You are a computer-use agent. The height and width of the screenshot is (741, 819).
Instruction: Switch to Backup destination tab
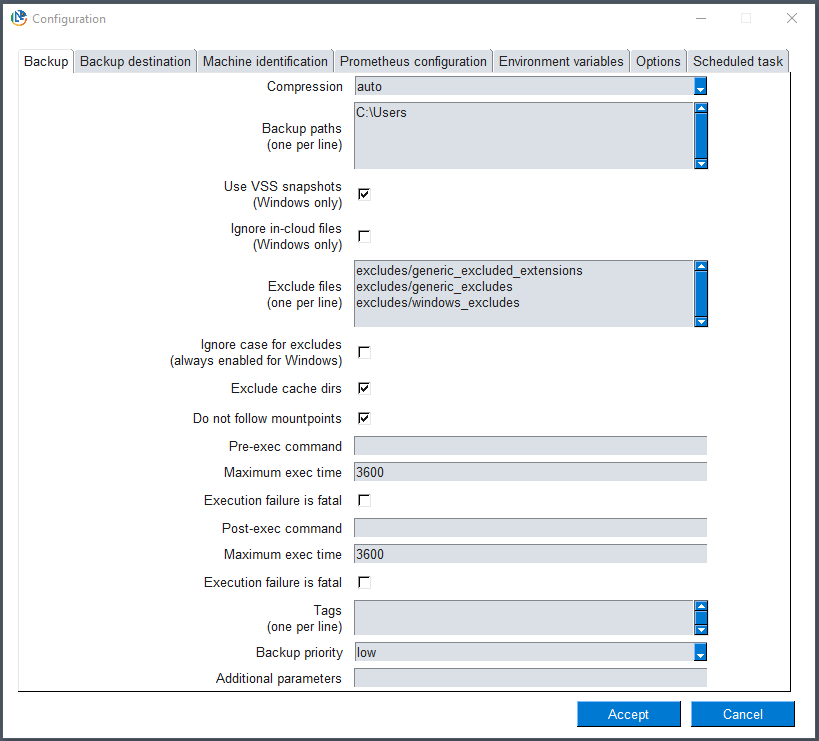(x=135, y=62)
